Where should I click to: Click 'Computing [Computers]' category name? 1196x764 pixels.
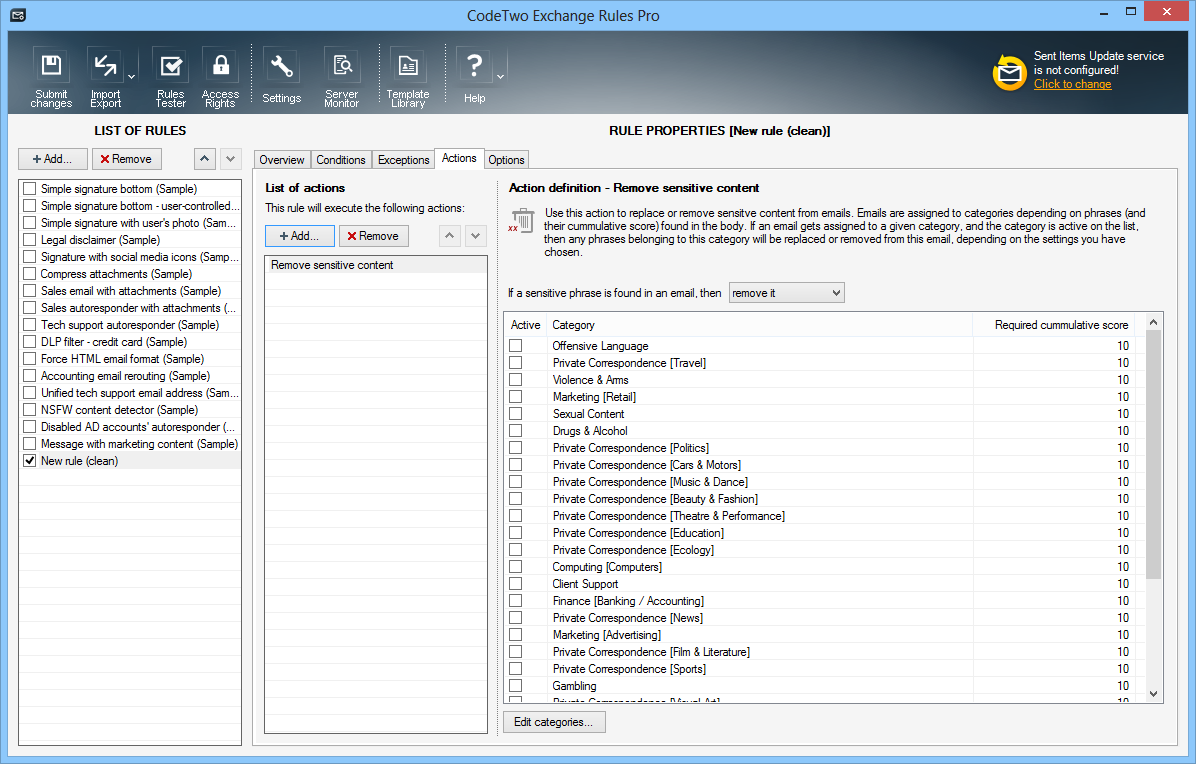[607, 567]
